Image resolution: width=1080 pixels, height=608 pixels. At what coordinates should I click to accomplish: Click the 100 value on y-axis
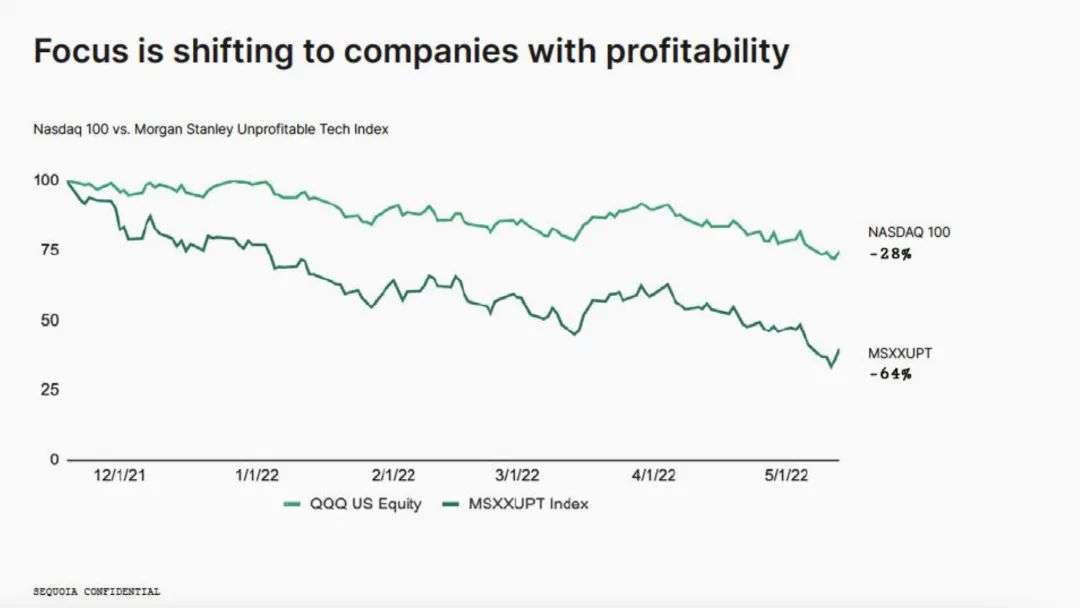46,180
